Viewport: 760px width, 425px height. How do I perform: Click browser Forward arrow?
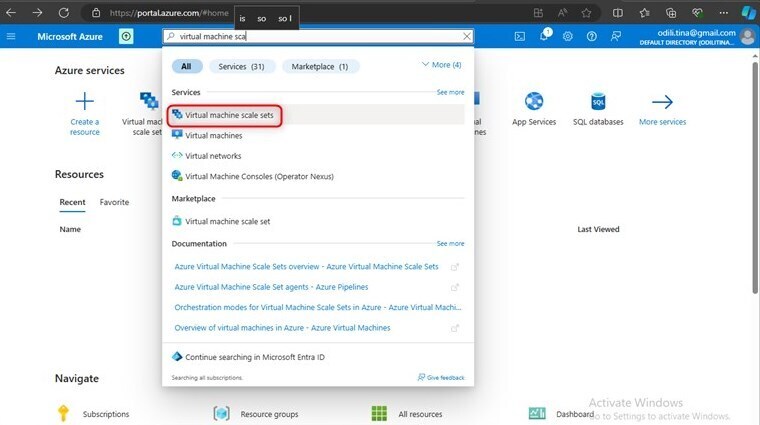pyautogui.click(x=37, y=13)
